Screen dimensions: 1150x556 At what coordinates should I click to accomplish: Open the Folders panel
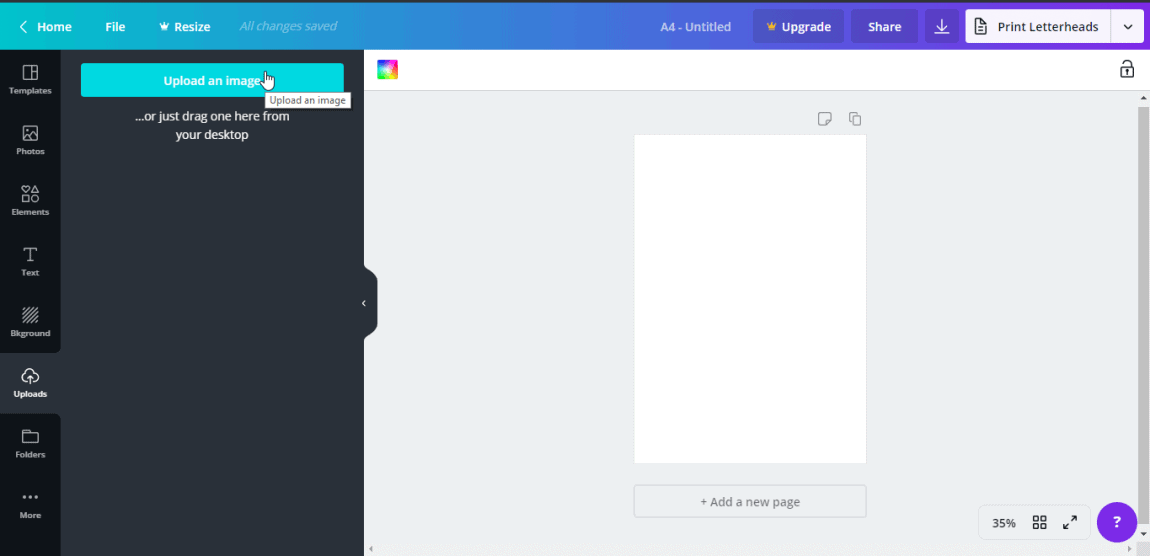pos(30,443)
